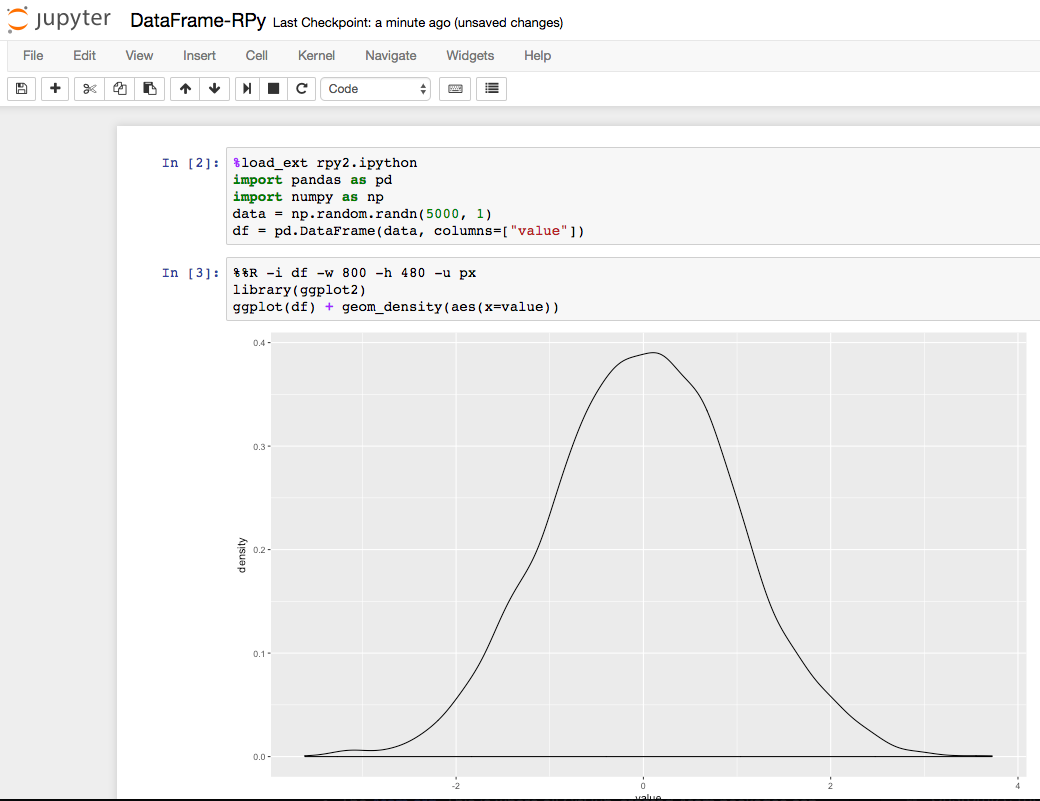1040x801 pixels.
Task: Click the 'density' y-axis label
Action: (242, 555)
